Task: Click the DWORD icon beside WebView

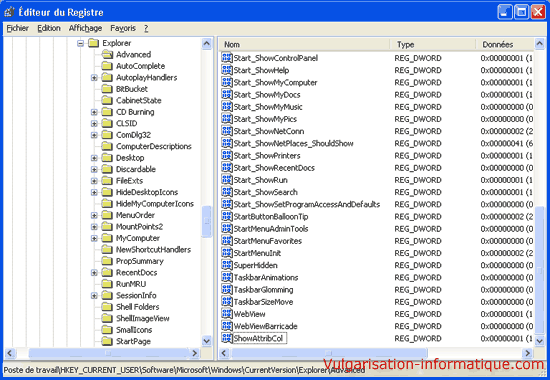Action: 227,314
